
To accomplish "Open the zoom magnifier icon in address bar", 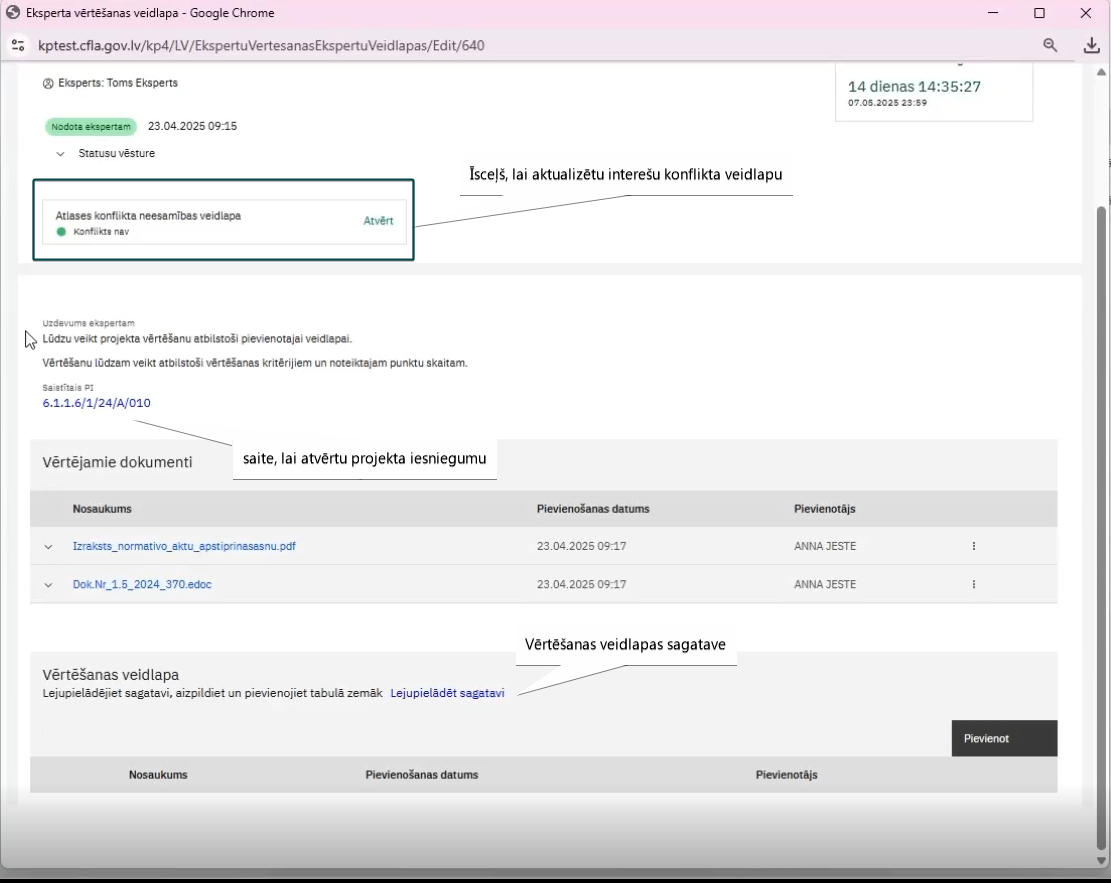I will point(1050,45).
